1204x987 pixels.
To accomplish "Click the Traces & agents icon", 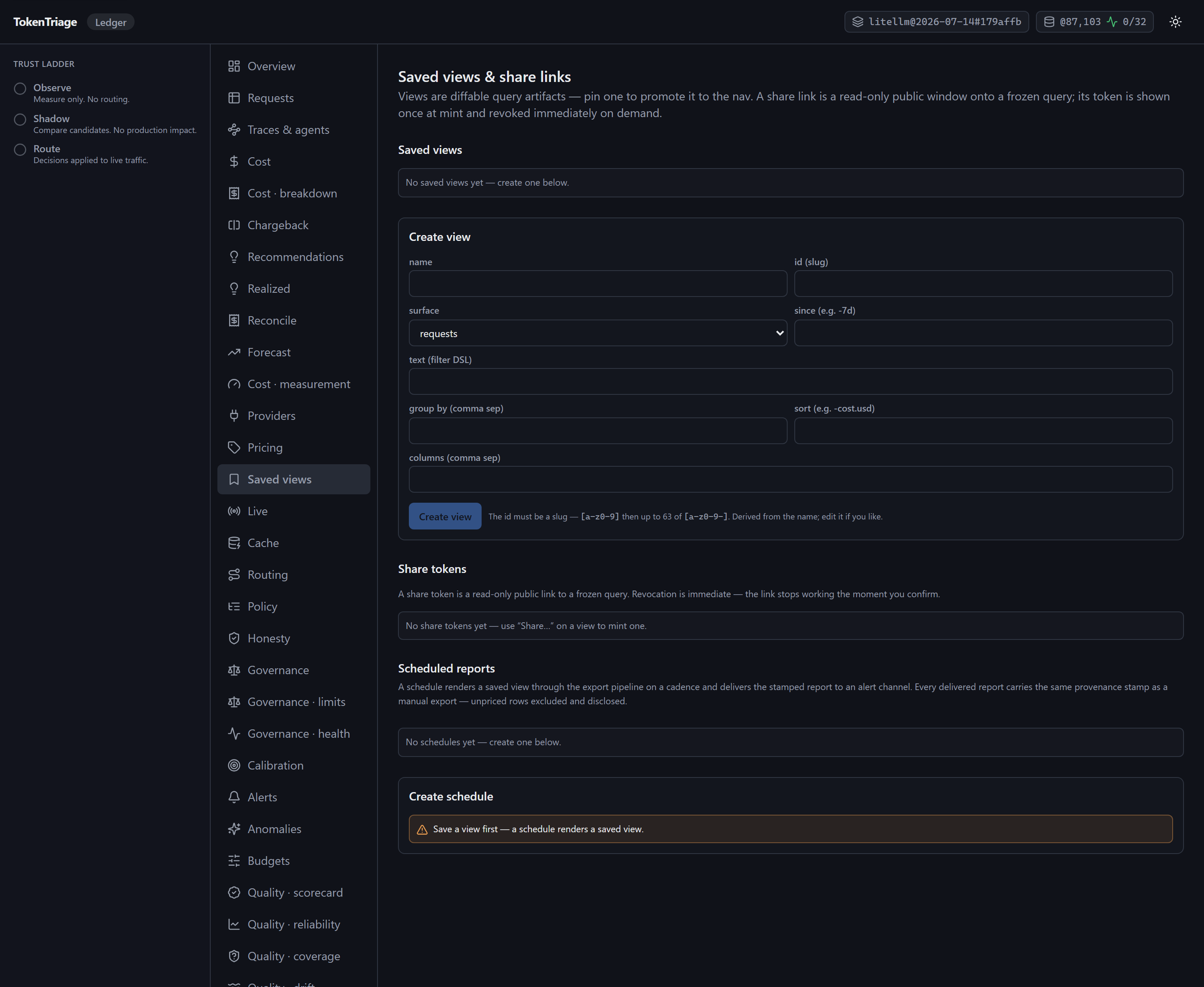I will point(234,130).
